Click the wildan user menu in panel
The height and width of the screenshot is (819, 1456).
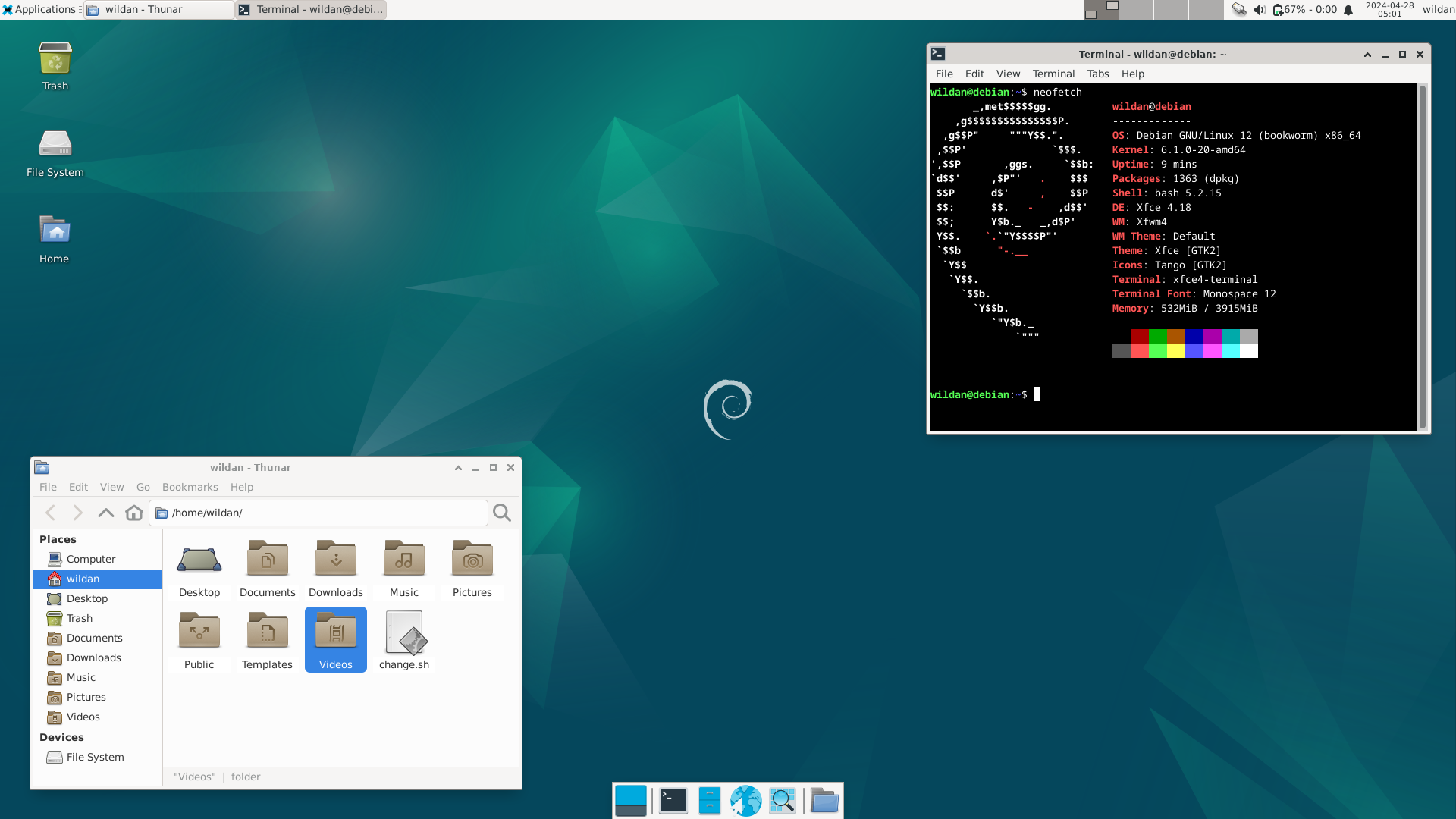coord(1438,10)
